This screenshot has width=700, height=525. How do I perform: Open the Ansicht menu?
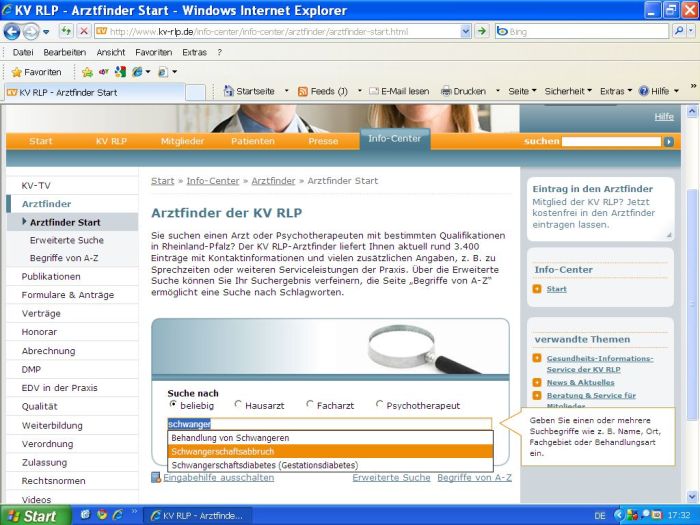111,52
